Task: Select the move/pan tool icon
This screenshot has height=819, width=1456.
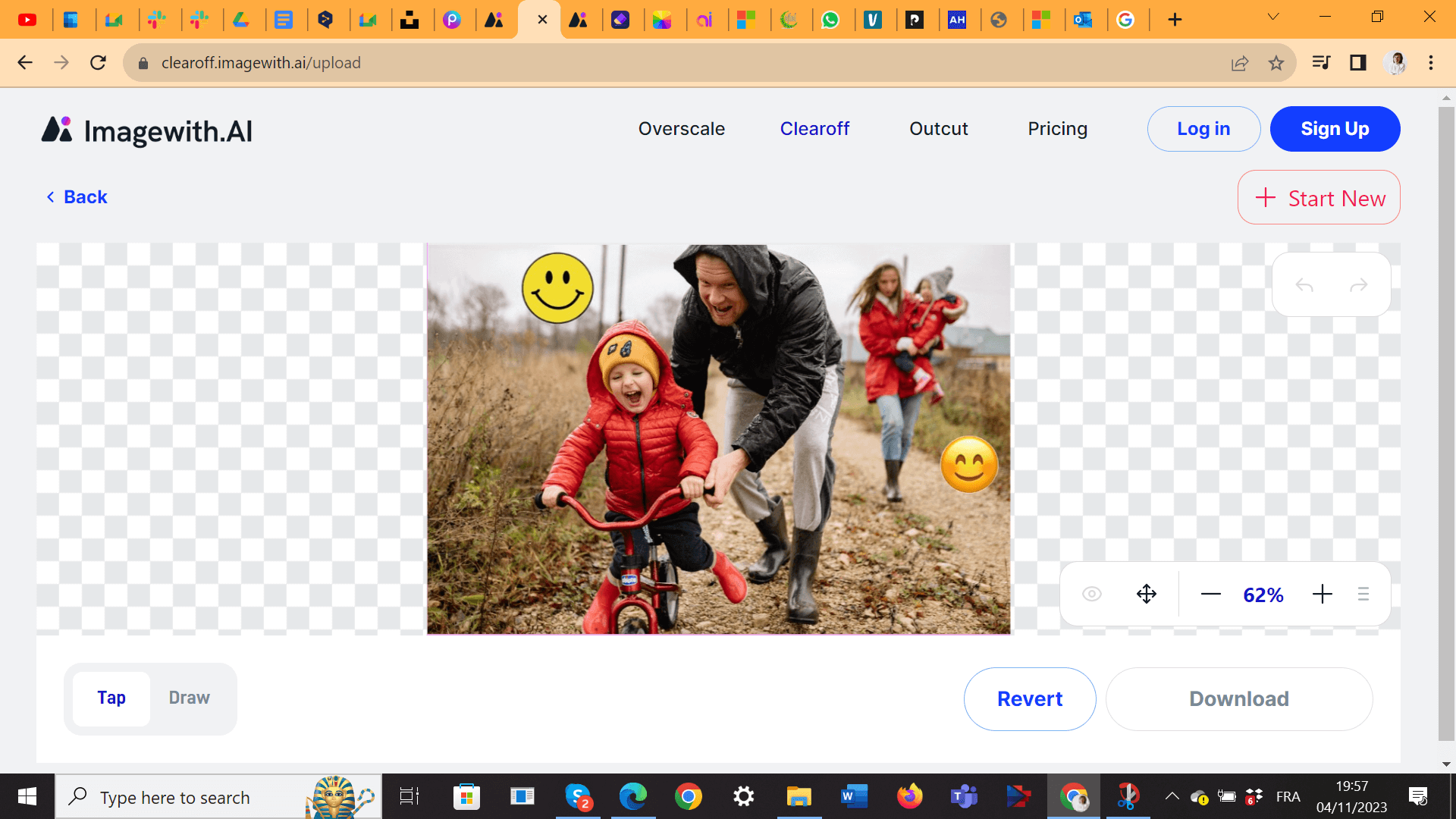Action: (1146, 594)
